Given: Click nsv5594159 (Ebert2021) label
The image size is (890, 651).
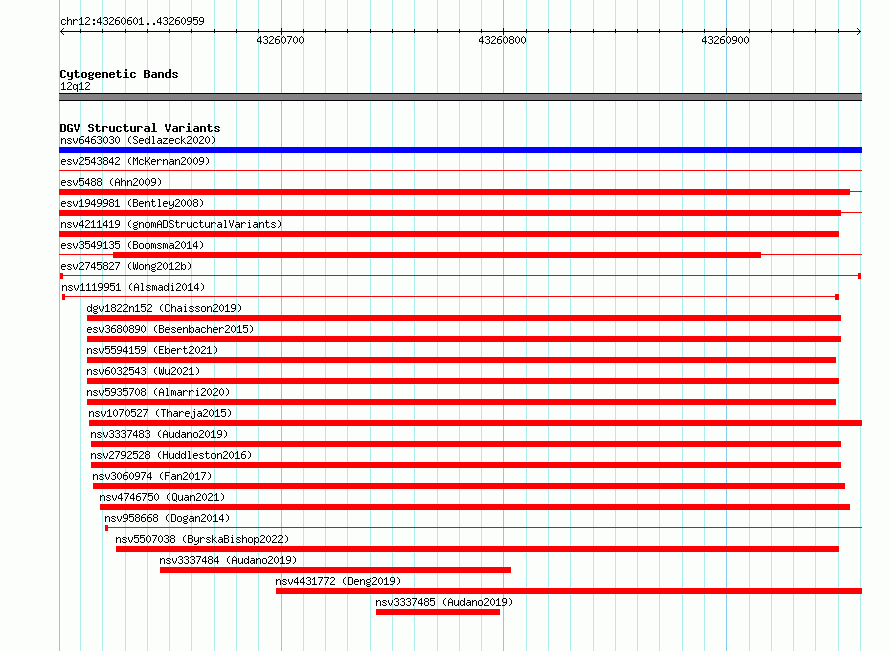Looking at the screenshot, I should pyautogui.click(x=152, y=350).
